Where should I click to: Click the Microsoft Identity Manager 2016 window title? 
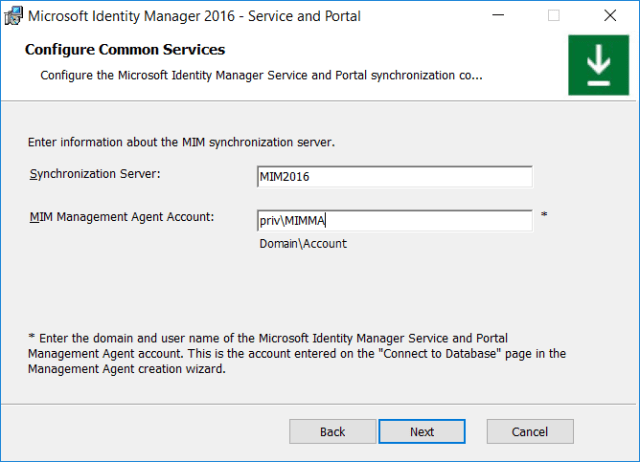[x=193, y=16]
